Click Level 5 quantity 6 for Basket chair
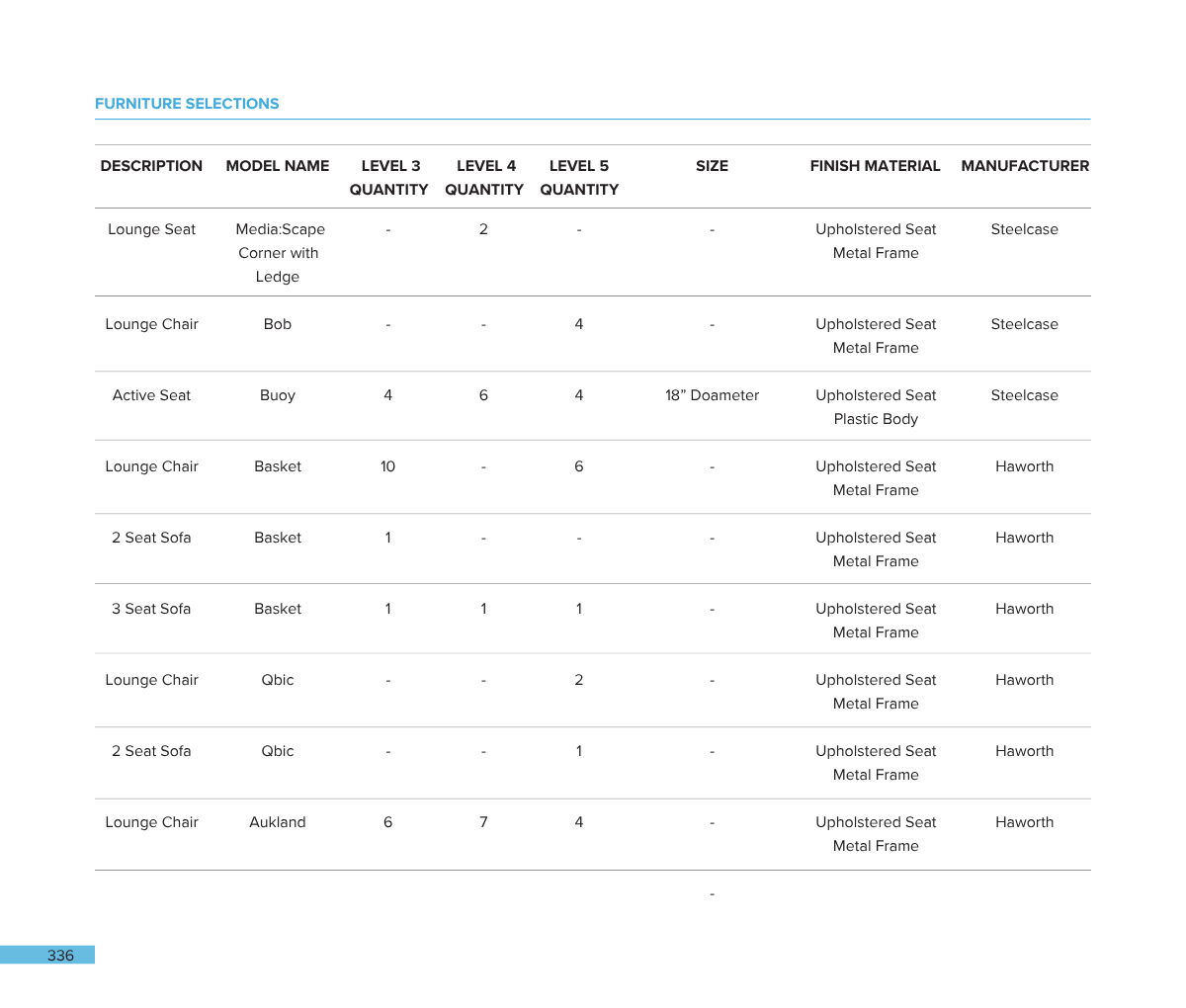The height and width of the screenshot is (1008, 1186). pyautogui.click(x=579, y=466)
